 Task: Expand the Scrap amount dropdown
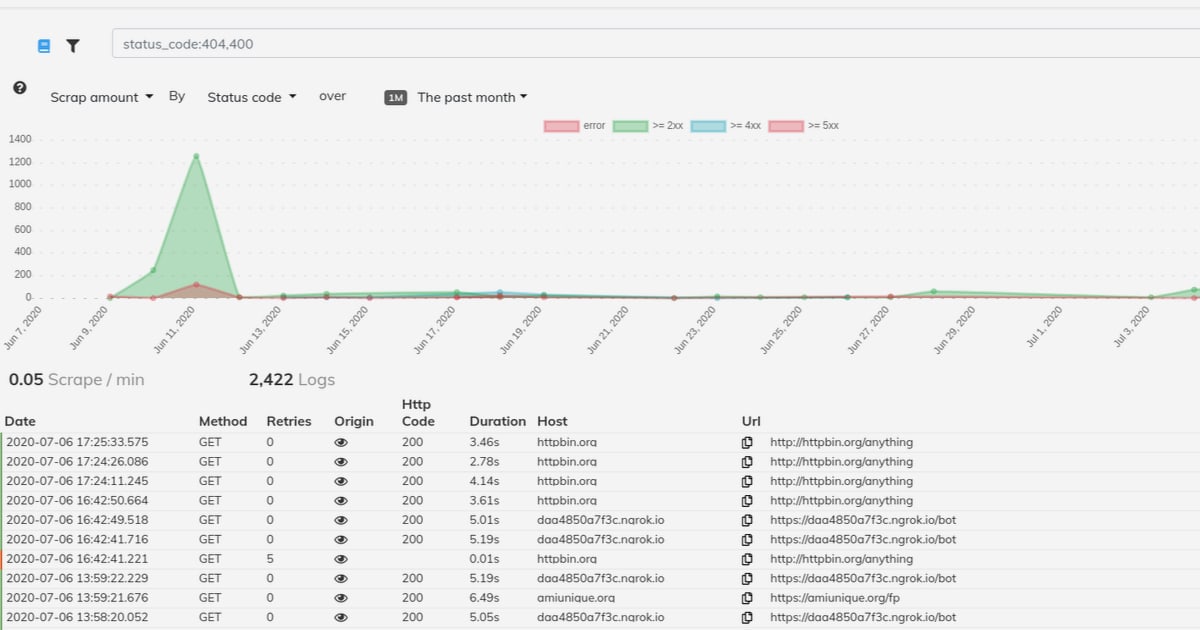click(x=102, y=98)
